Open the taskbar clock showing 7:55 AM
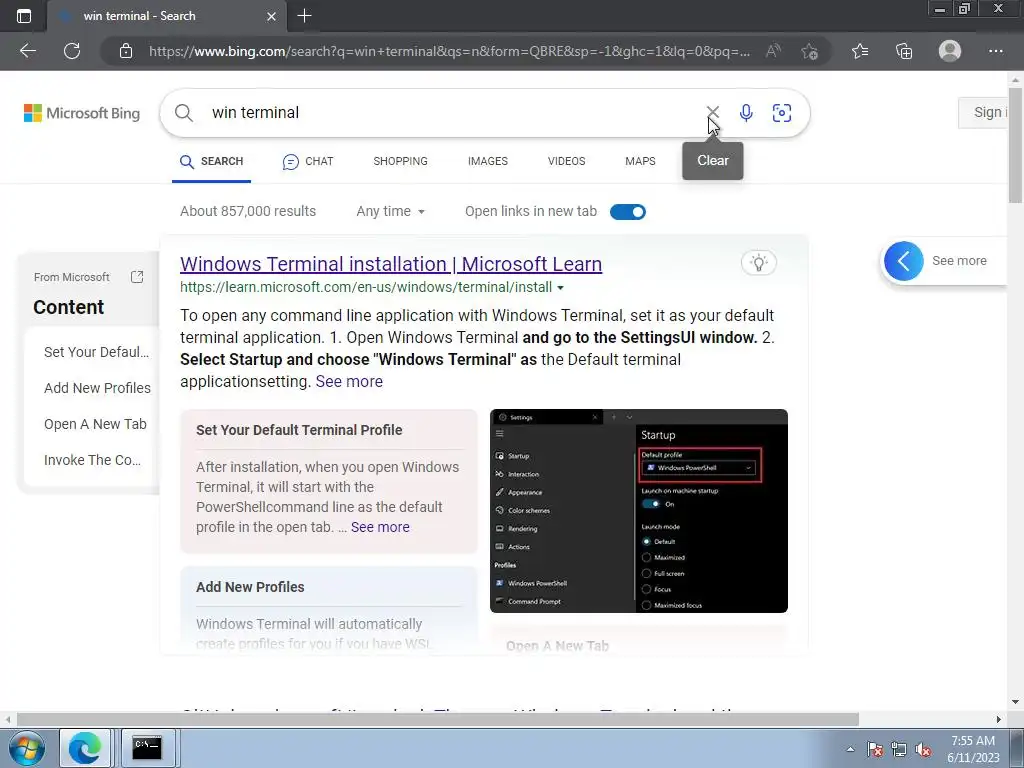Viewport: 1024px width, 768px height. click(973, 749)
